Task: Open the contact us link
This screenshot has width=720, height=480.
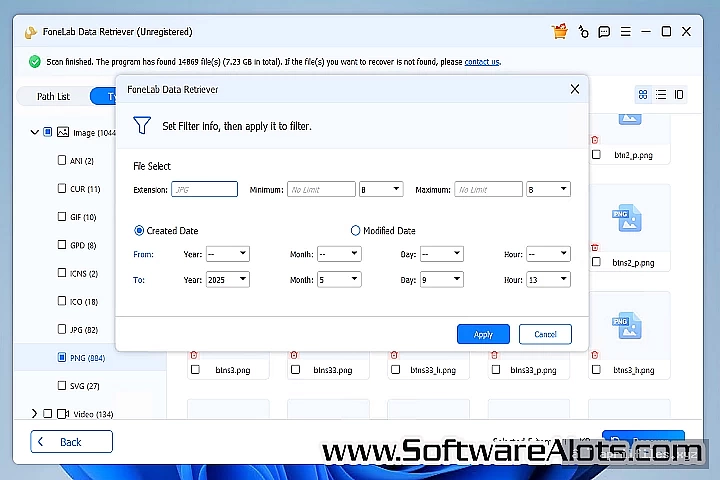Action: 482,62
